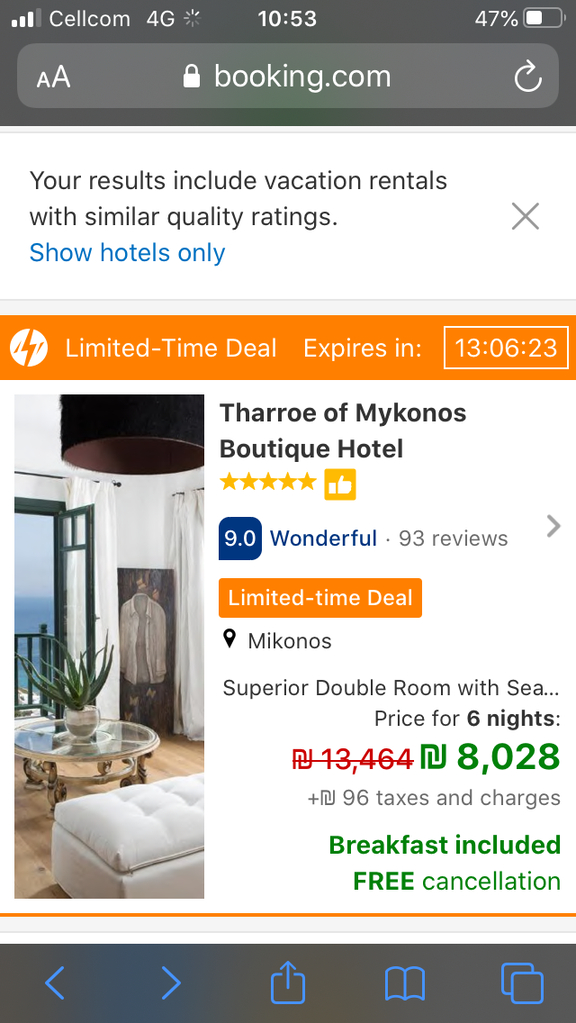The width and height of the screenshot is (576, 1023).
Task: Open the bookmarks book icon
Action: (x=404, y=984)
